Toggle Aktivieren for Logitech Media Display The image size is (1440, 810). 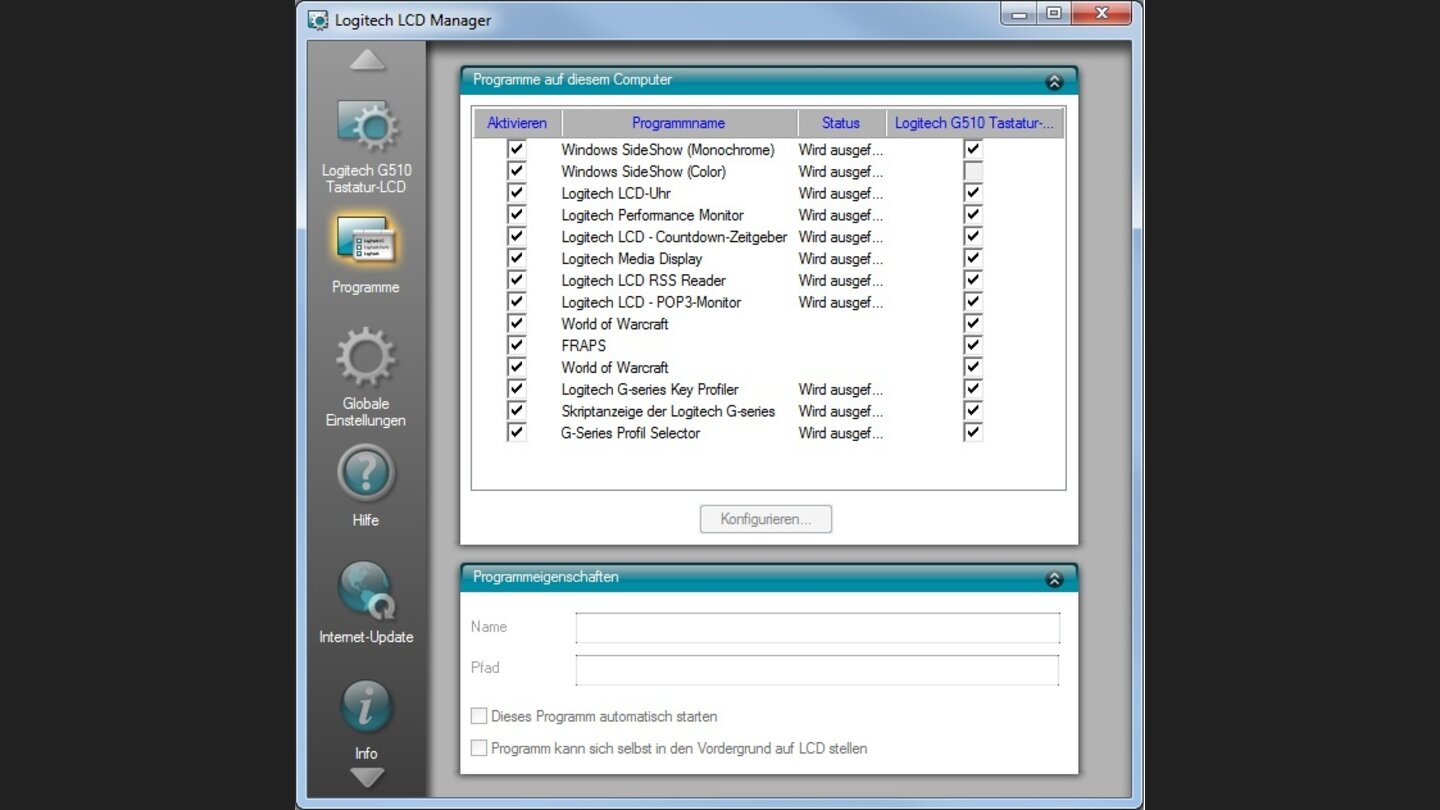516,258
